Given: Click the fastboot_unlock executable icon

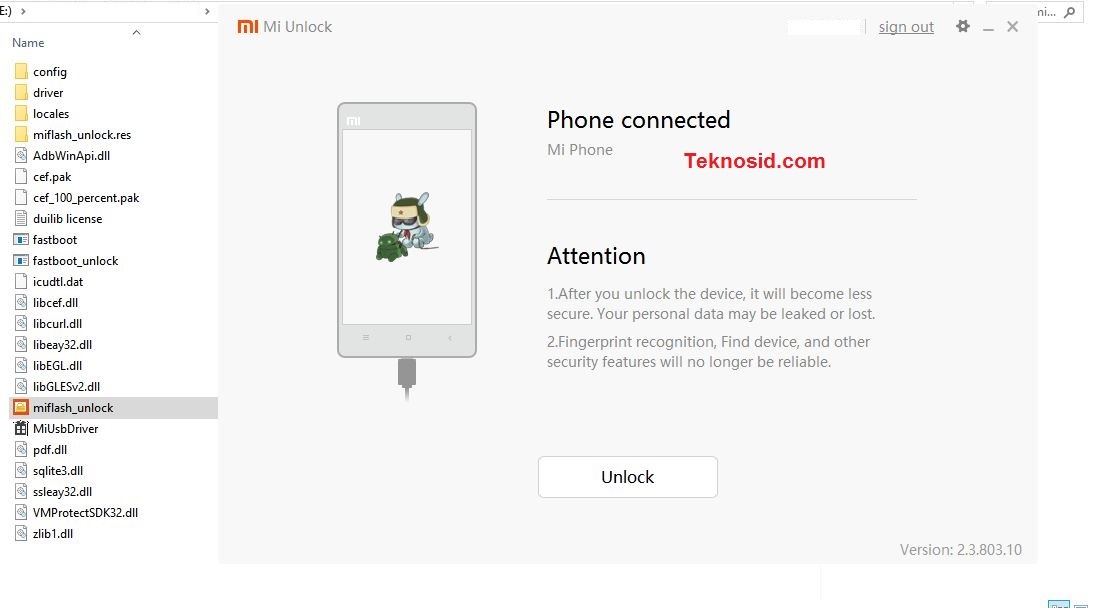Looking at the screenshot, I should point(21,261).
